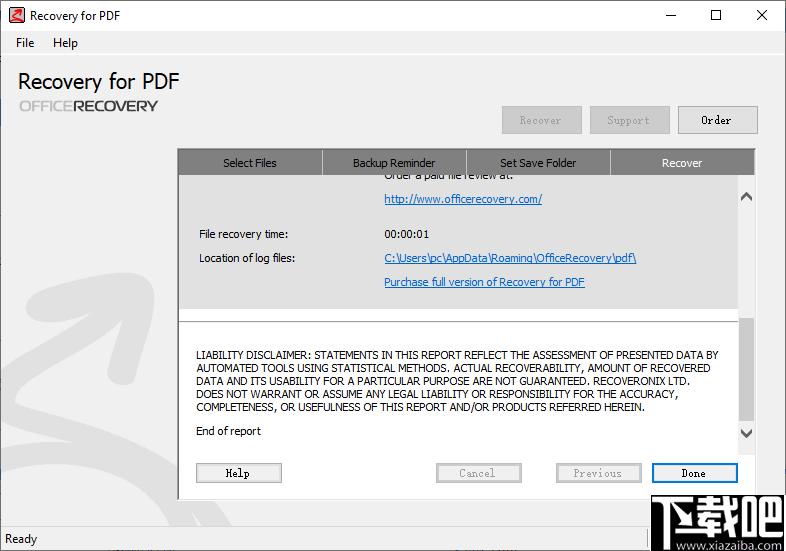Switch to the Backup Reminder step tab

394,163
